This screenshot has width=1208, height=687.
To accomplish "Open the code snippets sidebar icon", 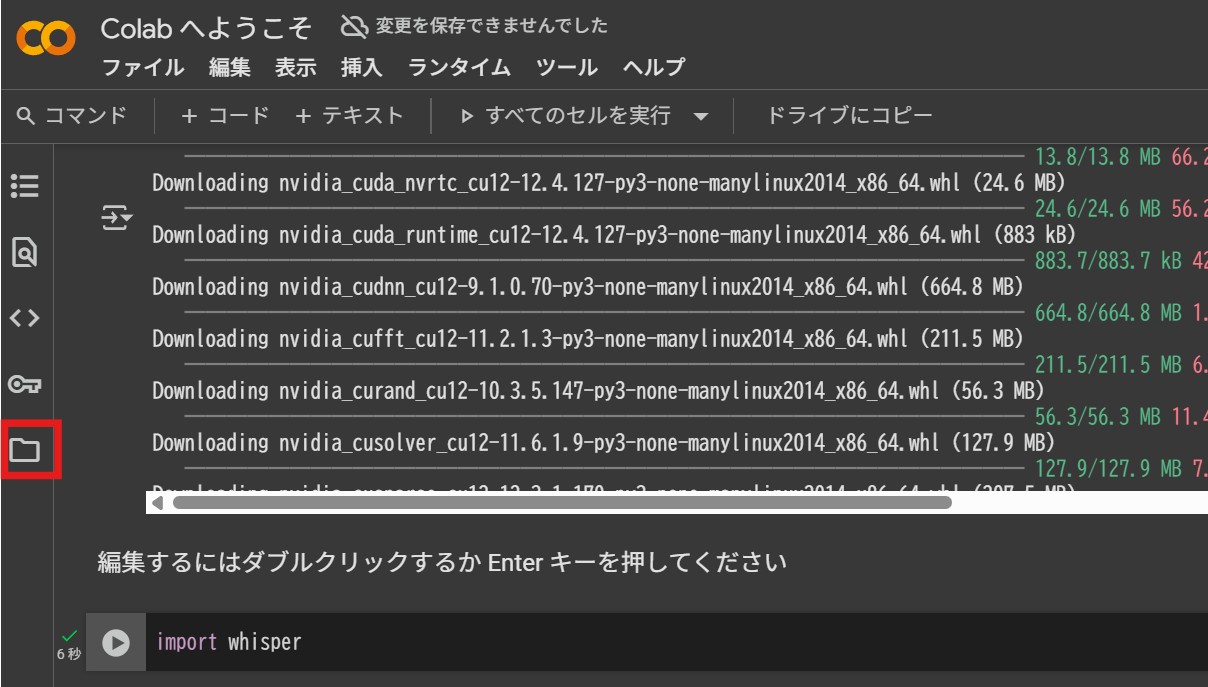I will click(24, 318).
